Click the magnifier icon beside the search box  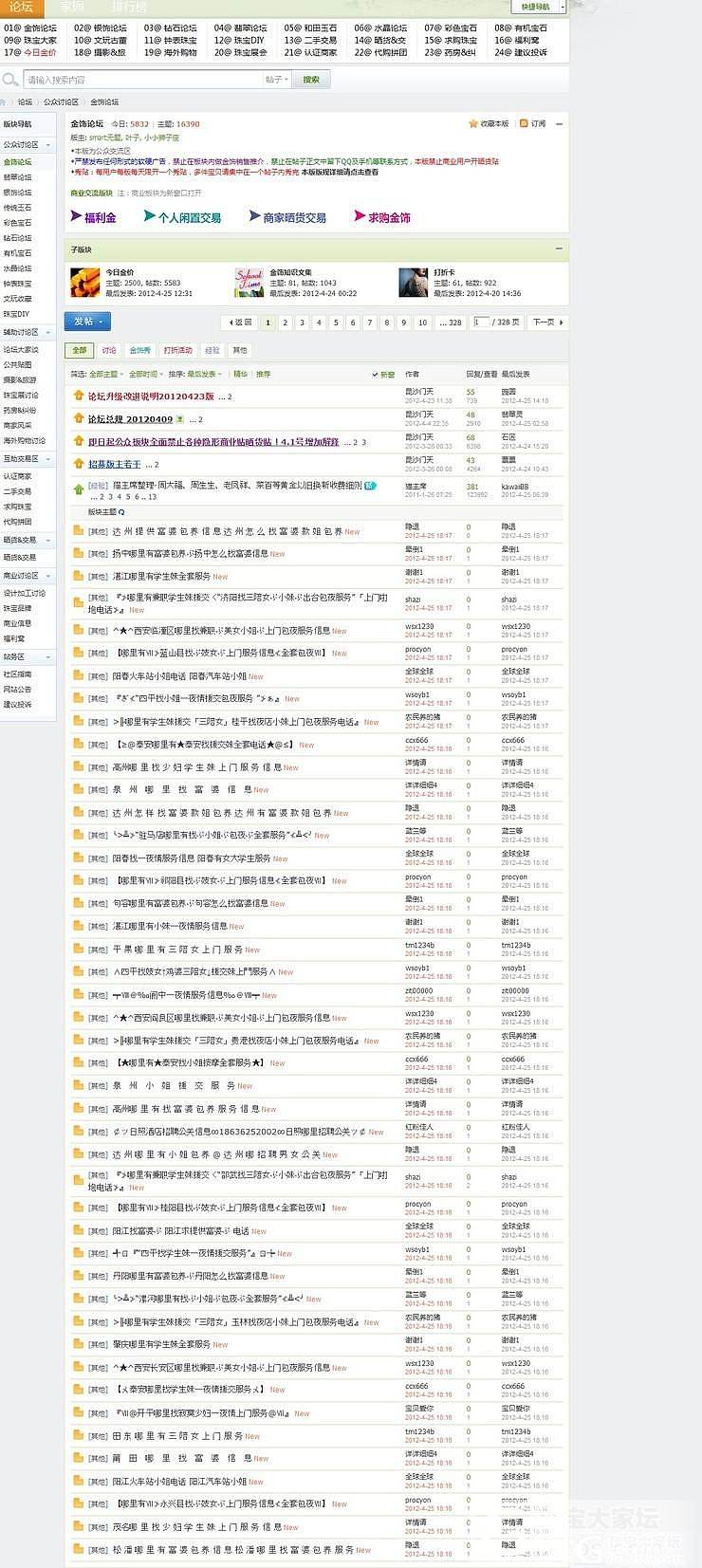click(x=10, y=80)
